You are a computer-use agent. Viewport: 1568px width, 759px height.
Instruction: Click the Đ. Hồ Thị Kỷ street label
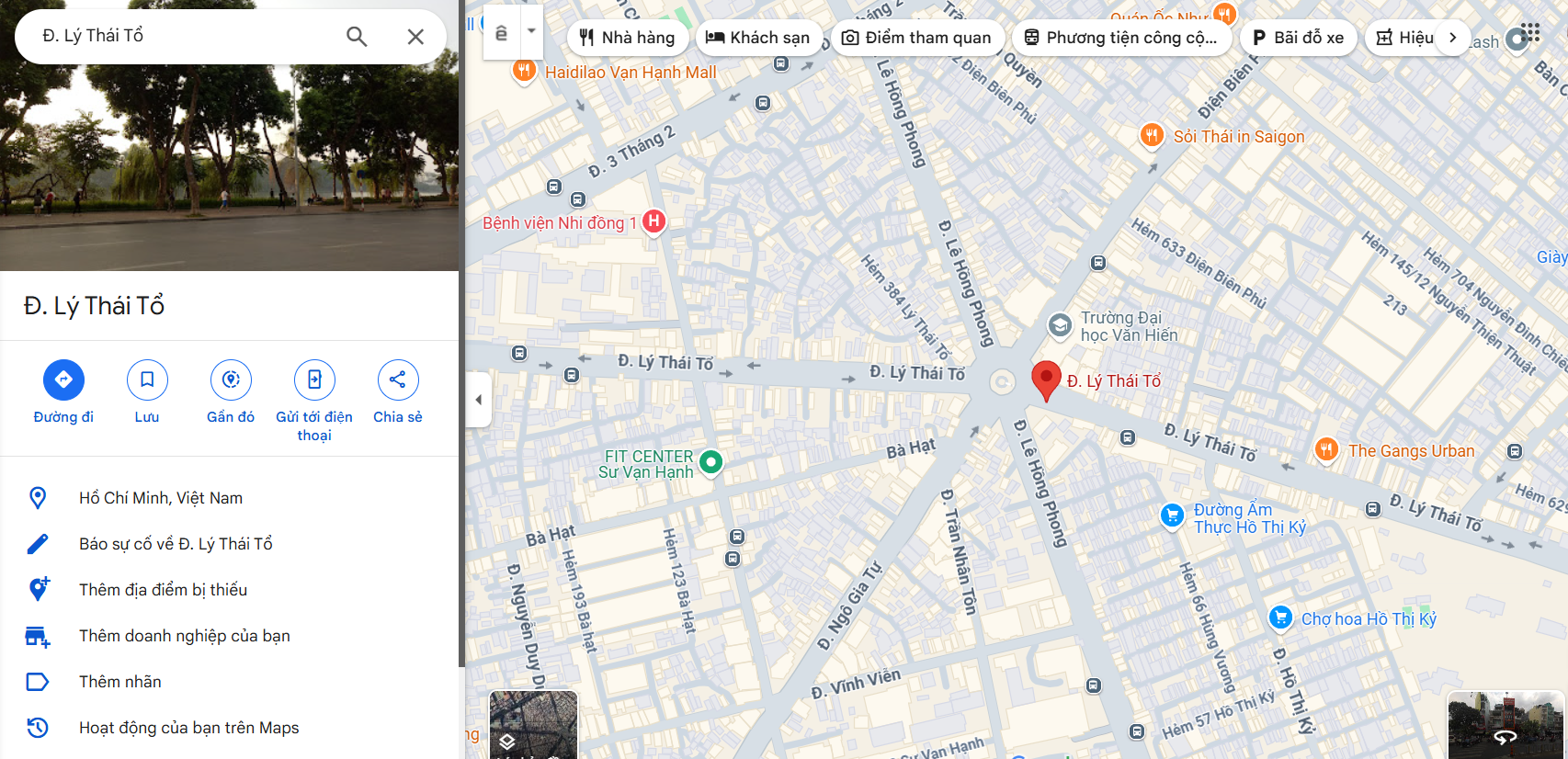[1293, 690]
